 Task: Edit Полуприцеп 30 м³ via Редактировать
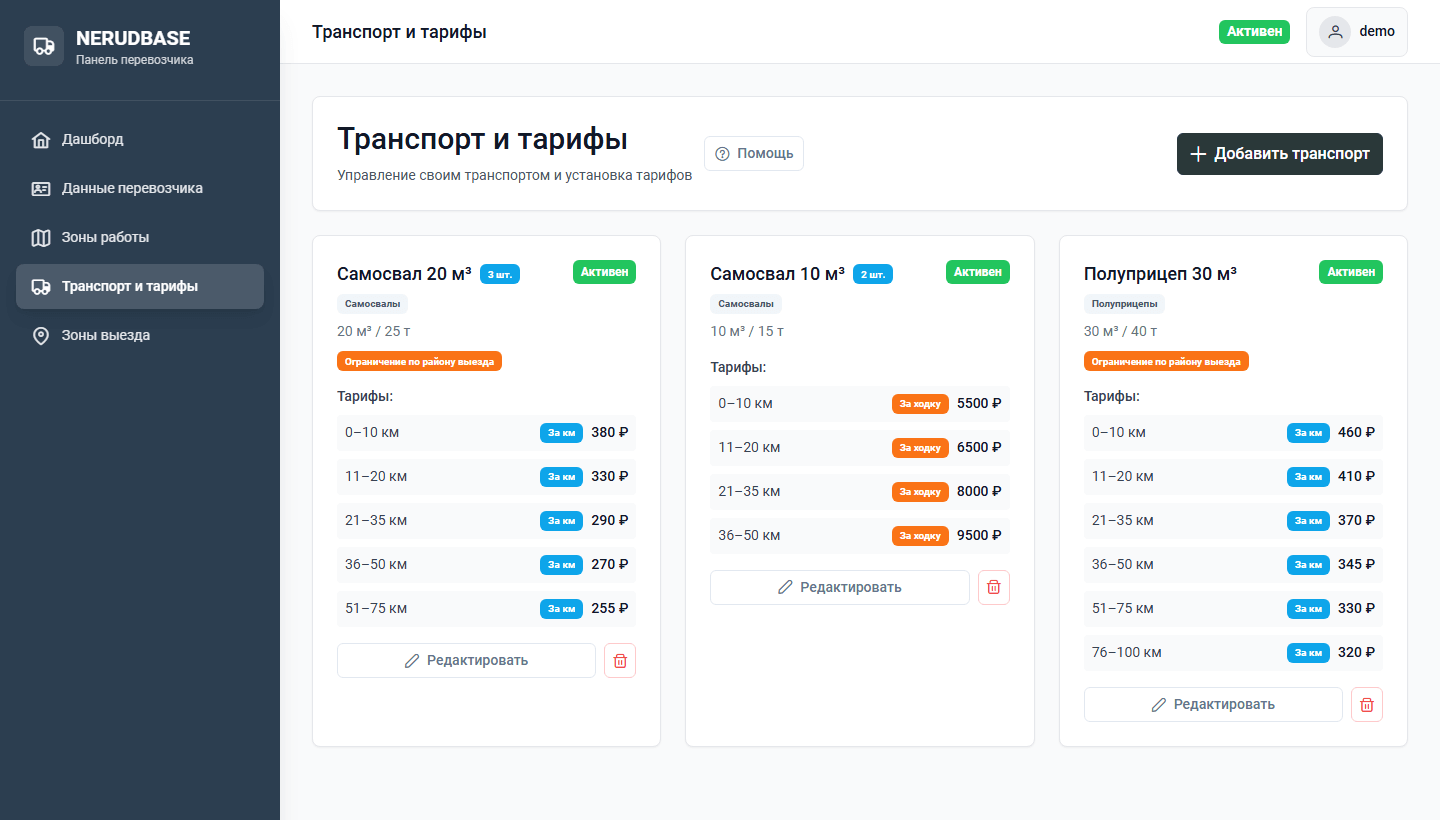pos(1213,705)
